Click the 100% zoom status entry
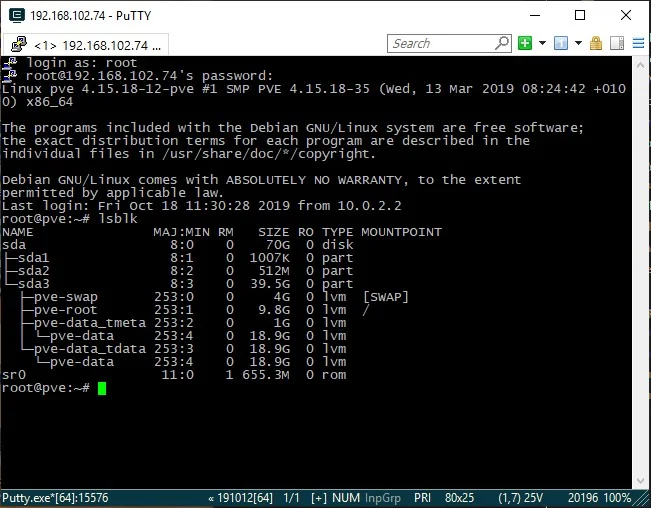The height and width of the screenshot is (508, 651). [617, 498]
